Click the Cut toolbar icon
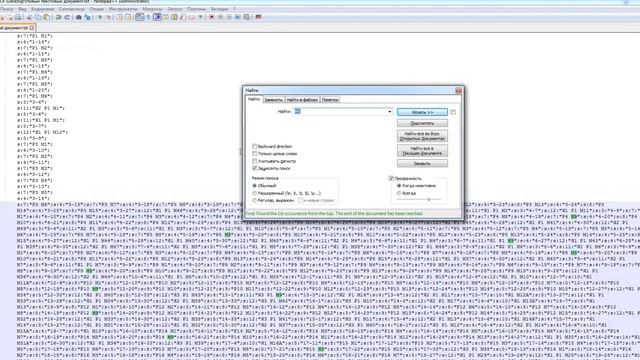 tap(29, 17)
